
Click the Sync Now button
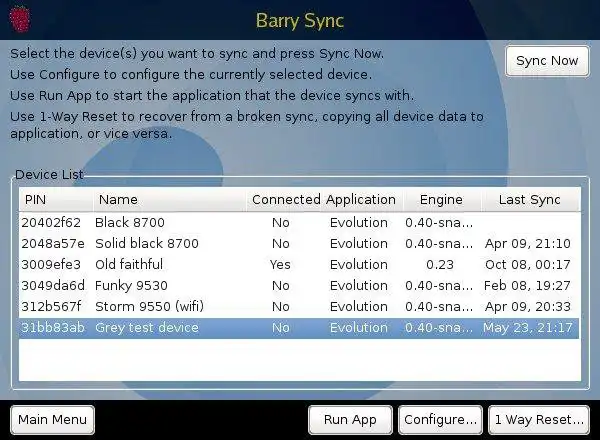tap(547, 61)
